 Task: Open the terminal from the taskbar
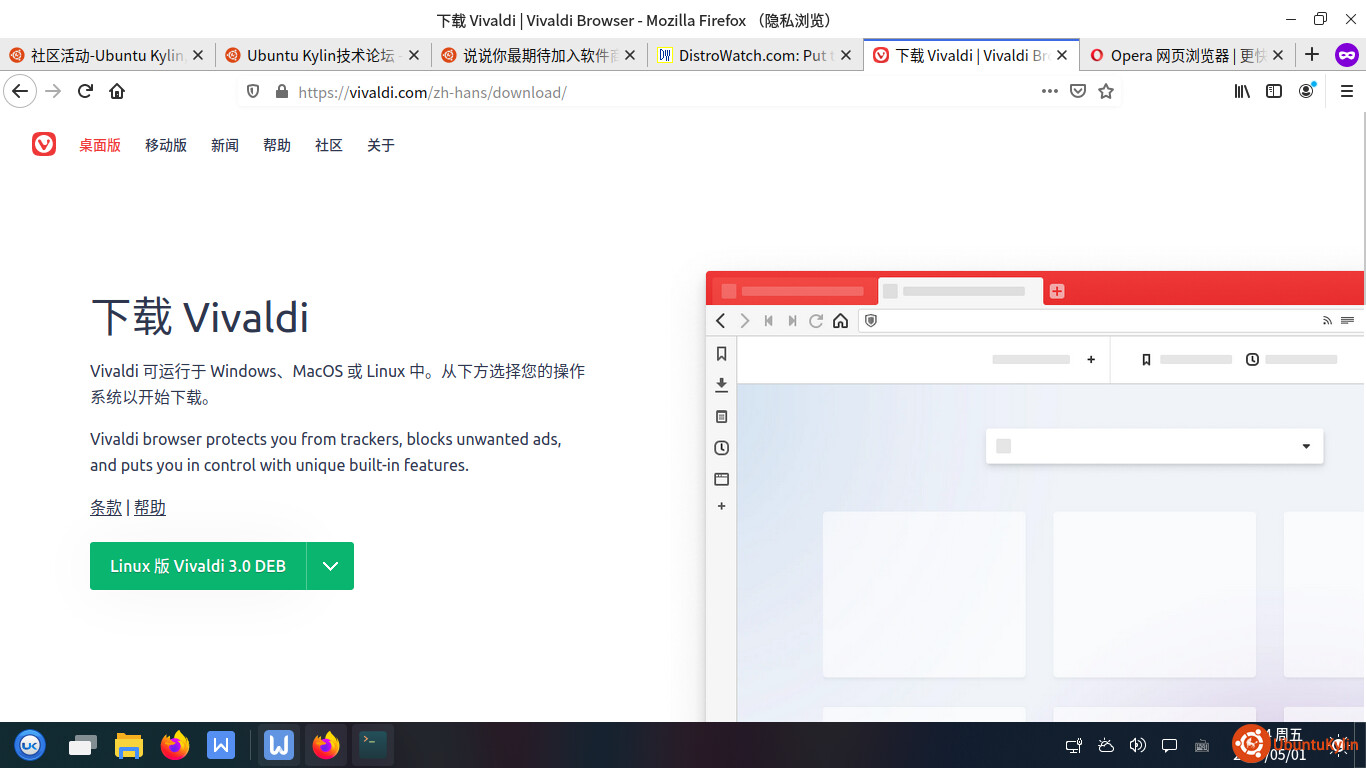coord(373,745)
